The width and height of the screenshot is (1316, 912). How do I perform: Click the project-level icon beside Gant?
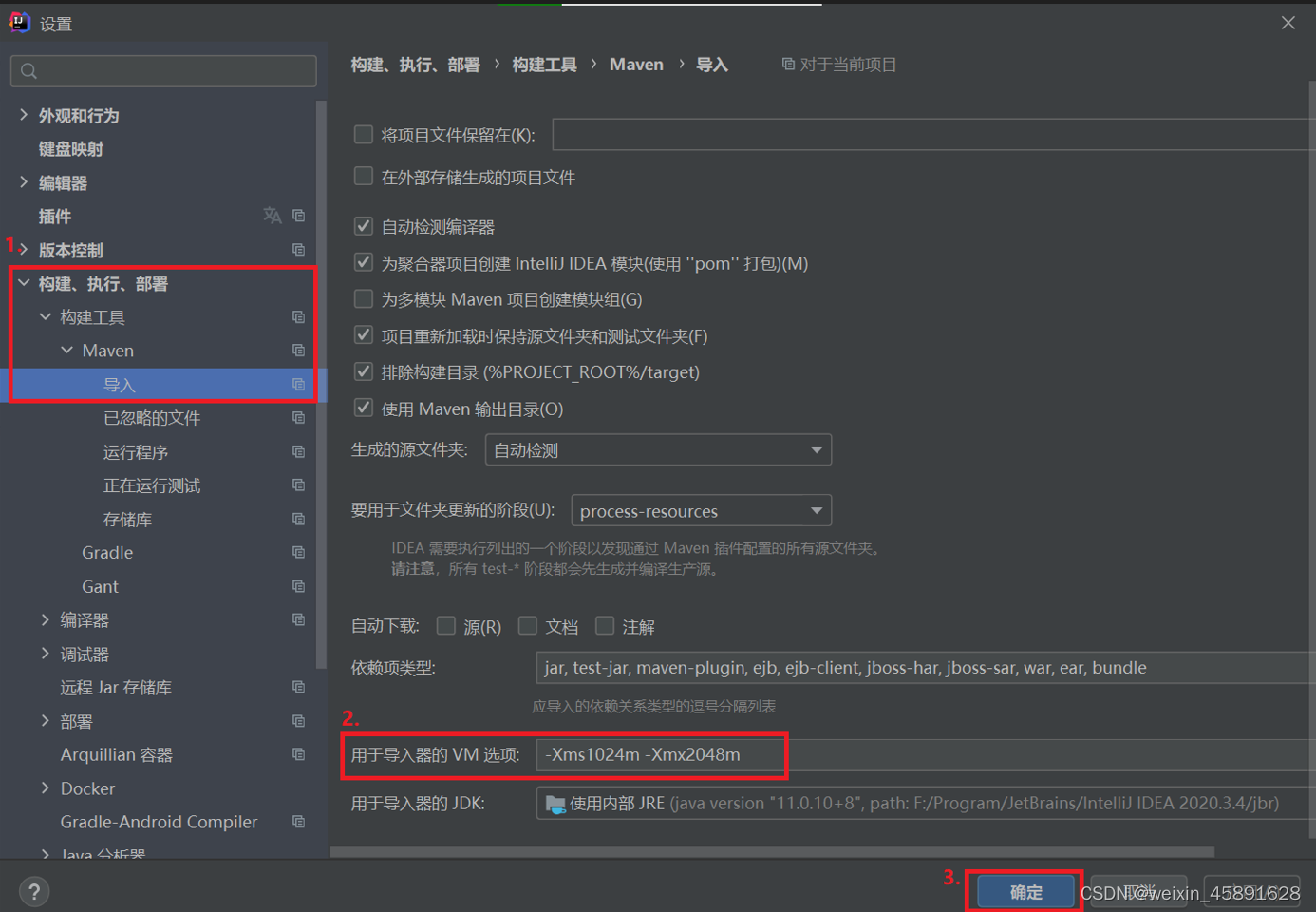(298, 587)
